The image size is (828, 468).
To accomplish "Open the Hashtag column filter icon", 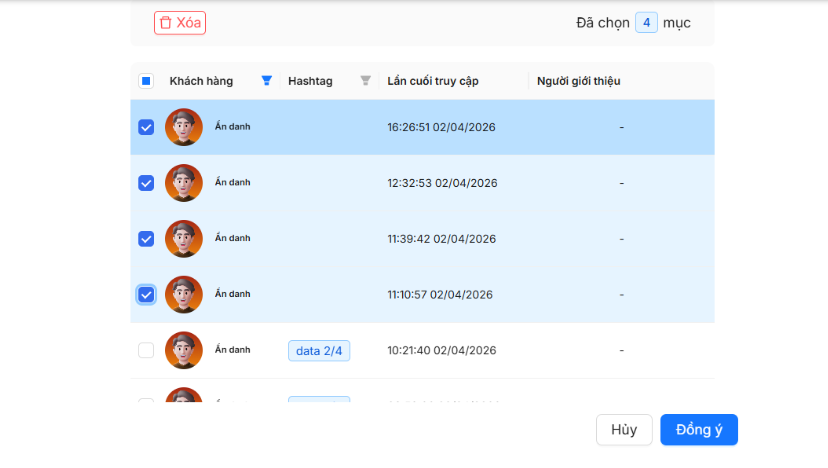I will click(x=365, y=80).
